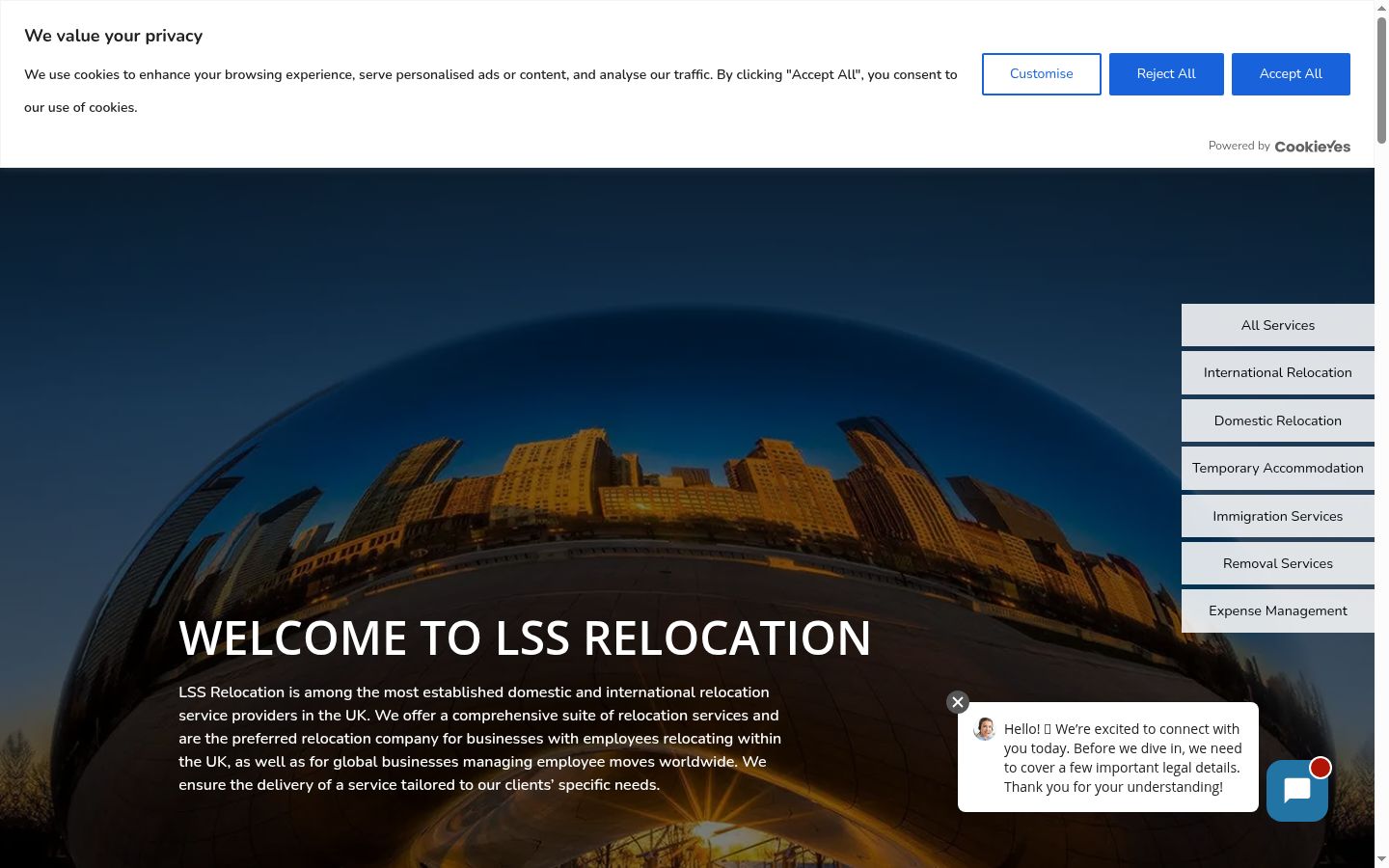The width and height of the screenshot is (1389, 868).
Task: Click the agent avatar in chat message
Action: pyautogui.click(x=985, y=729)
